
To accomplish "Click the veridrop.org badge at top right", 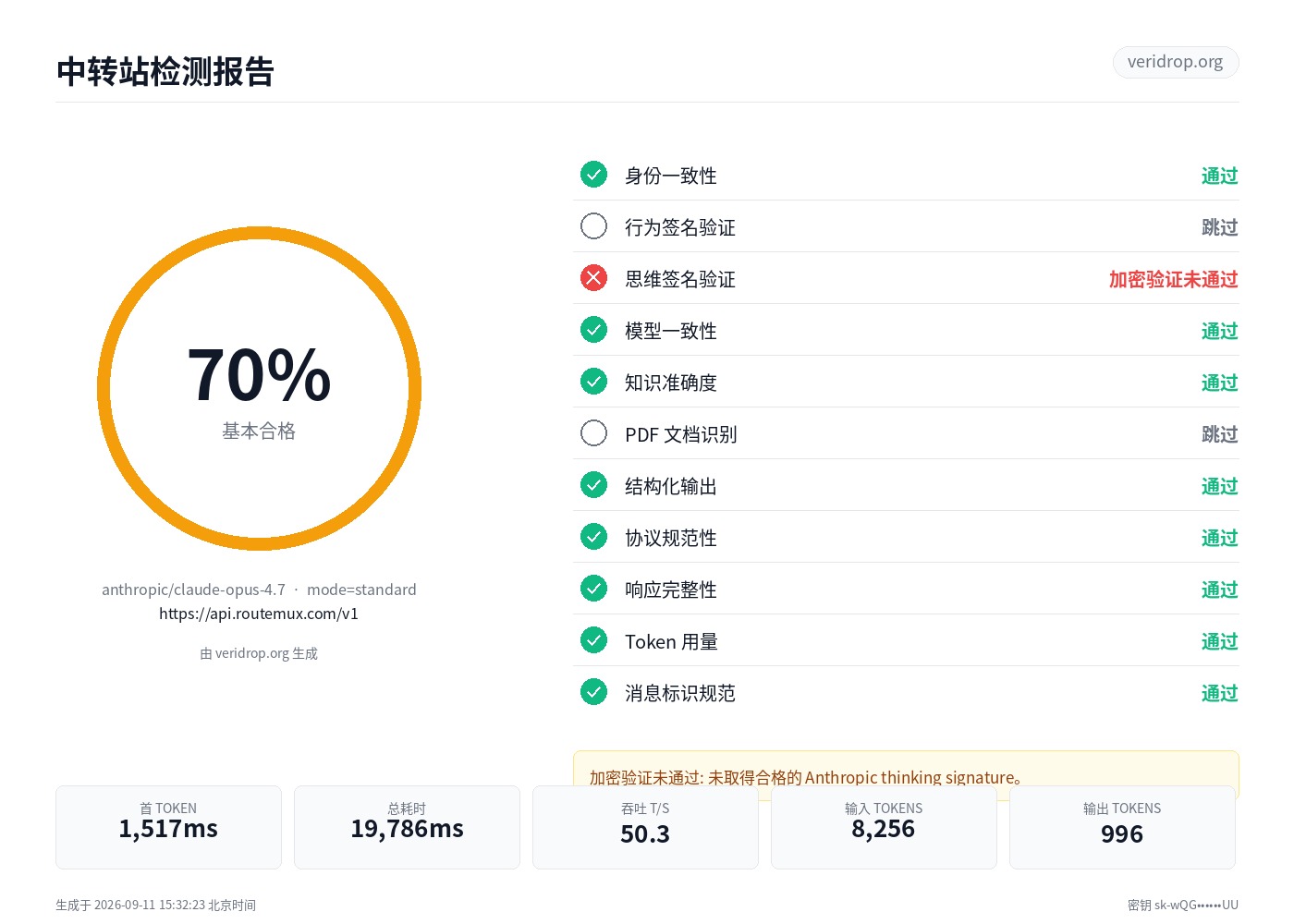I will coord(1175,62).
